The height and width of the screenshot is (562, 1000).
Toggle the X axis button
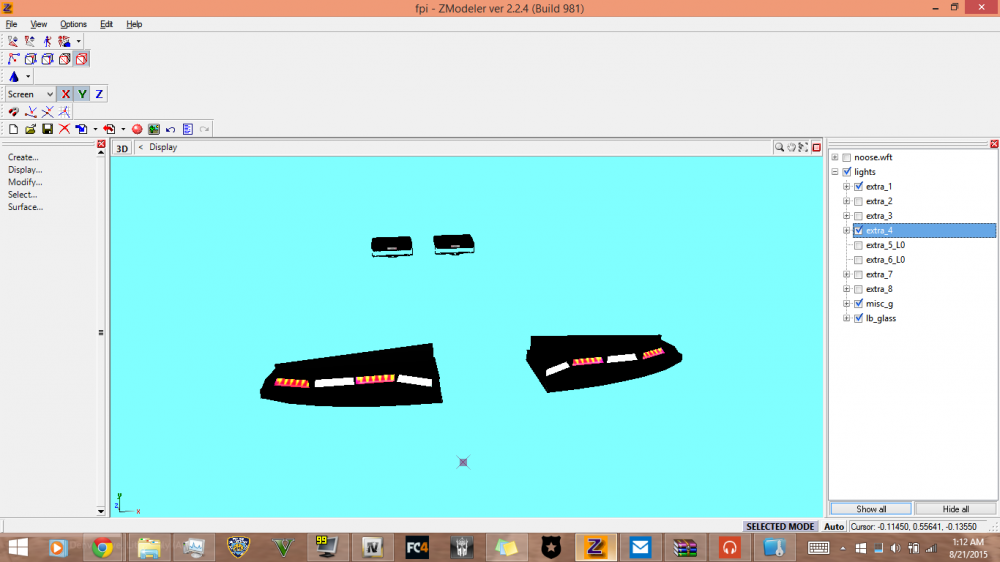(65, 94)
